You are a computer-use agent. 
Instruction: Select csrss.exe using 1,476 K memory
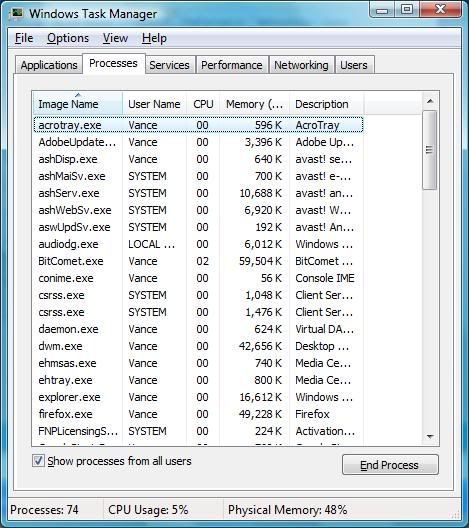[x=199, y=312]
